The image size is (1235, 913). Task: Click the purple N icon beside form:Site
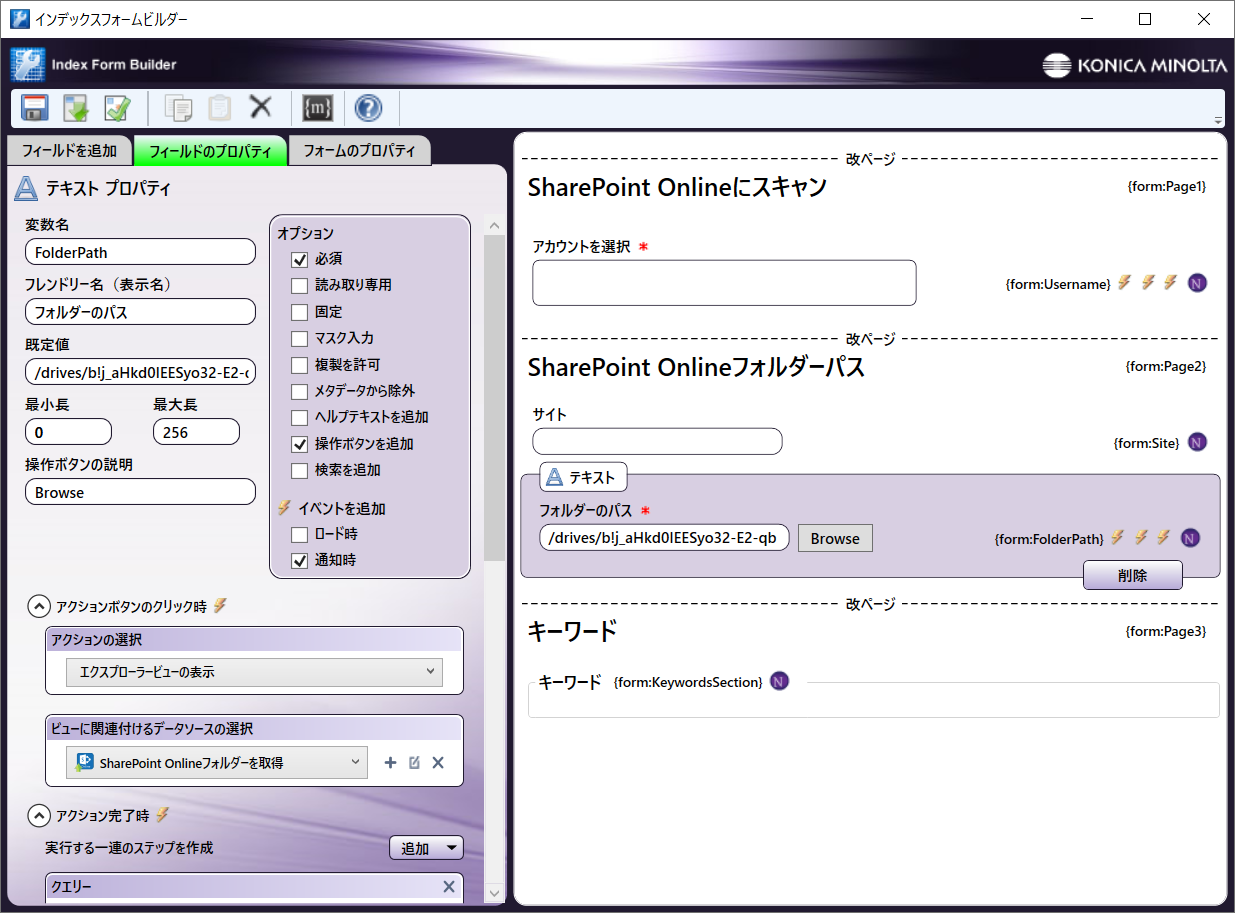(1197, 442)
